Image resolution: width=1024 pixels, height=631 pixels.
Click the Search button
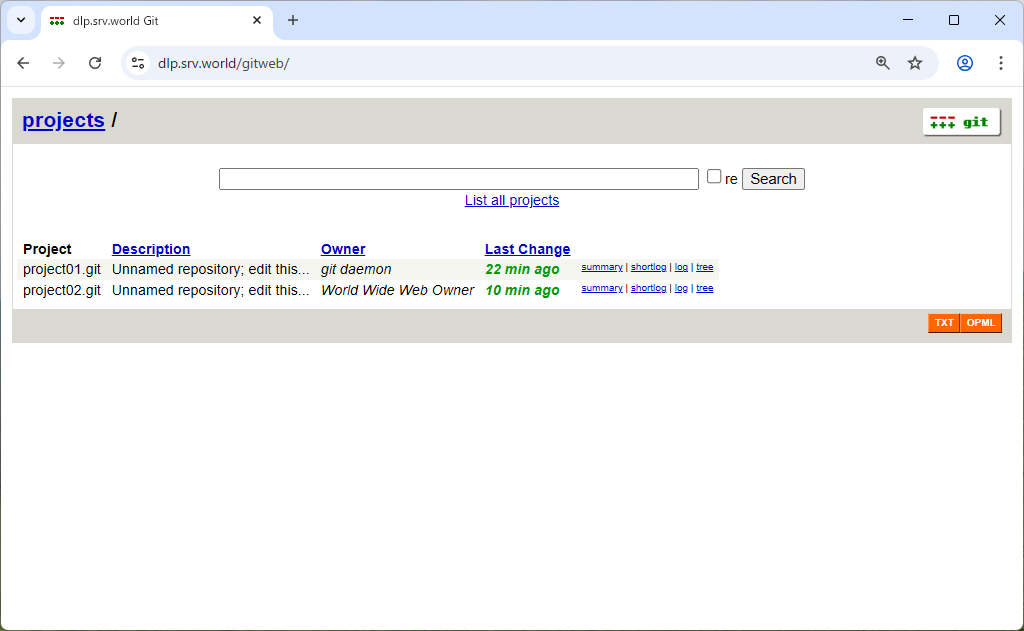coord(773,179)
